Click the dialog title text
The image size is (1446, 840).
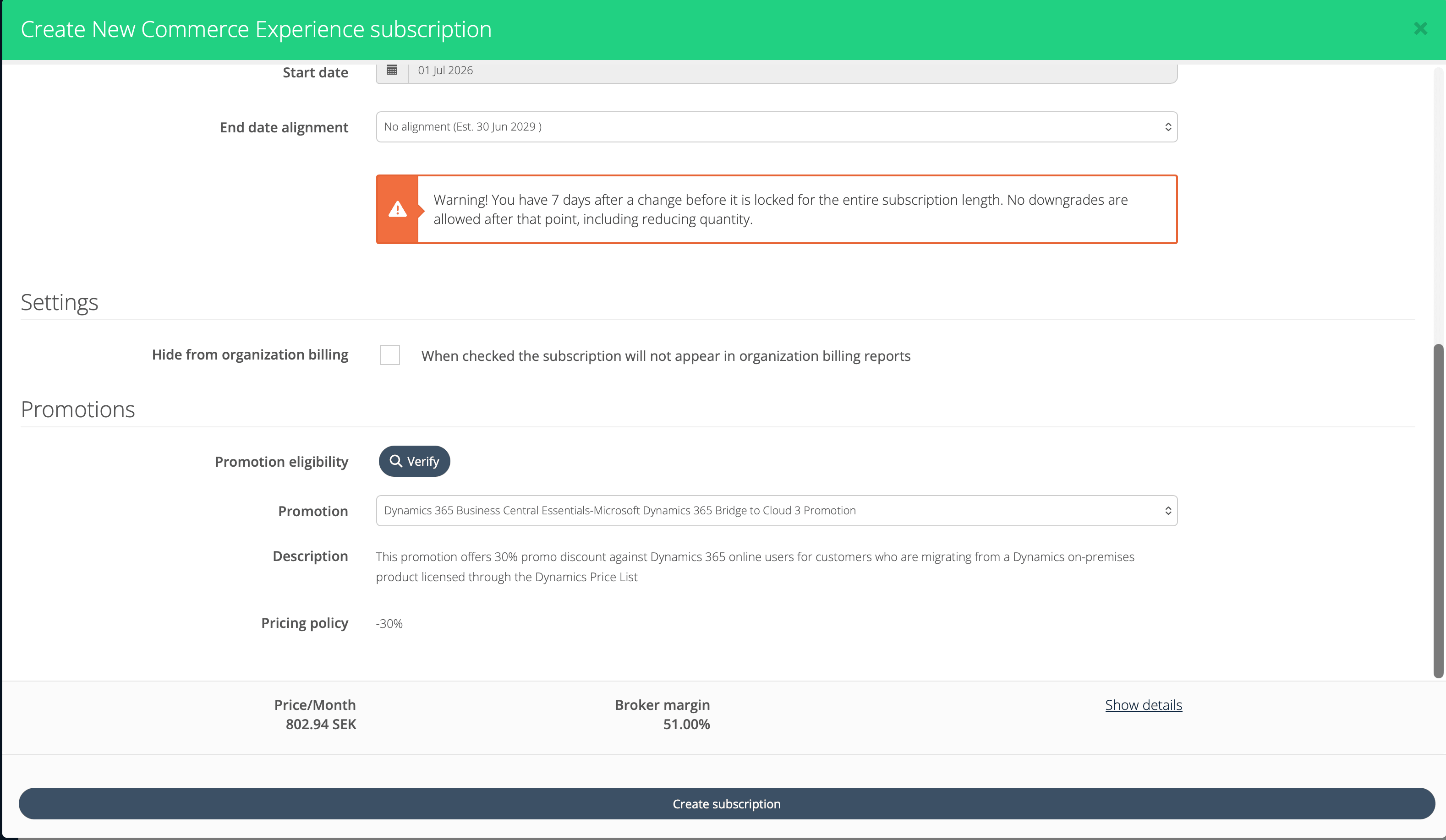pos(256,29)
